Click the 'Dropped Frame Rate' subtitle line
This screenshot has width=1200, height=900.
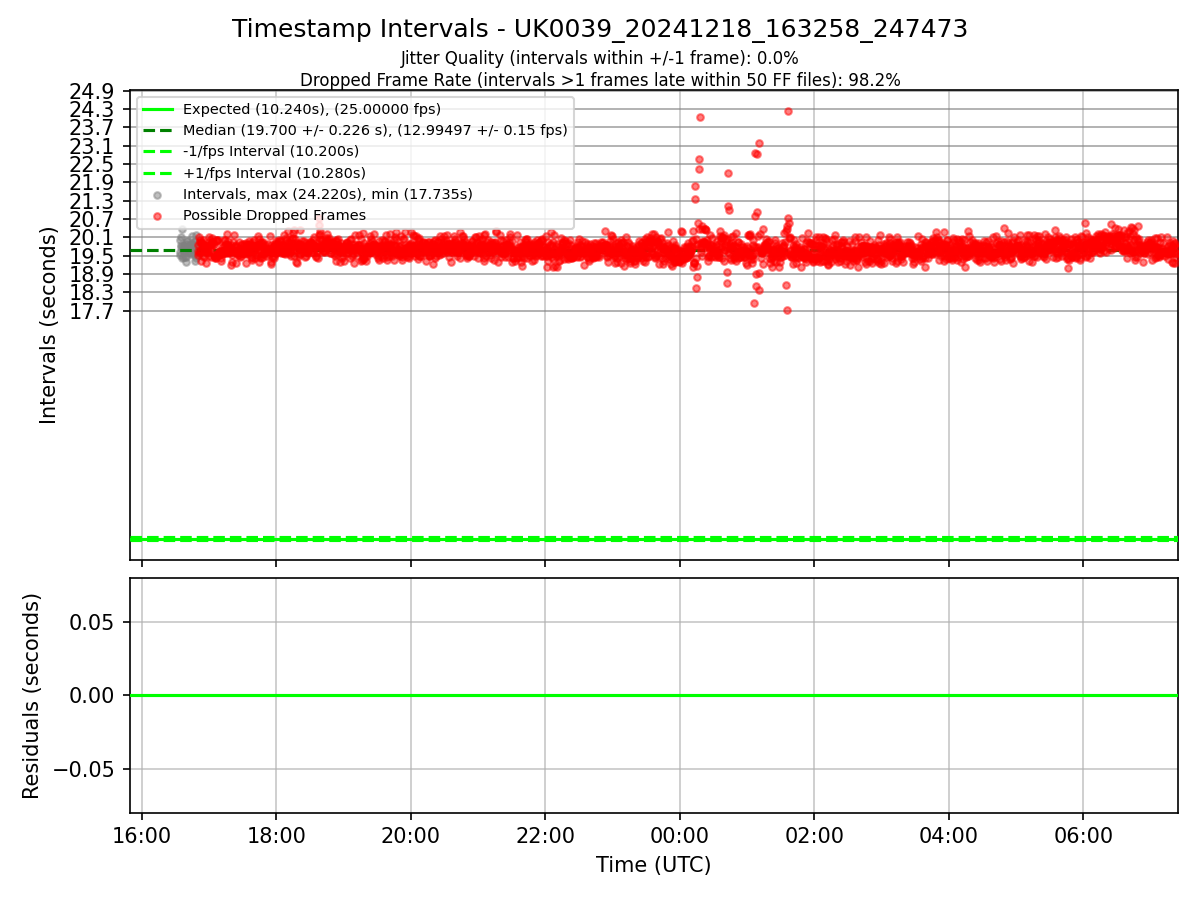(x=600, y=80)
